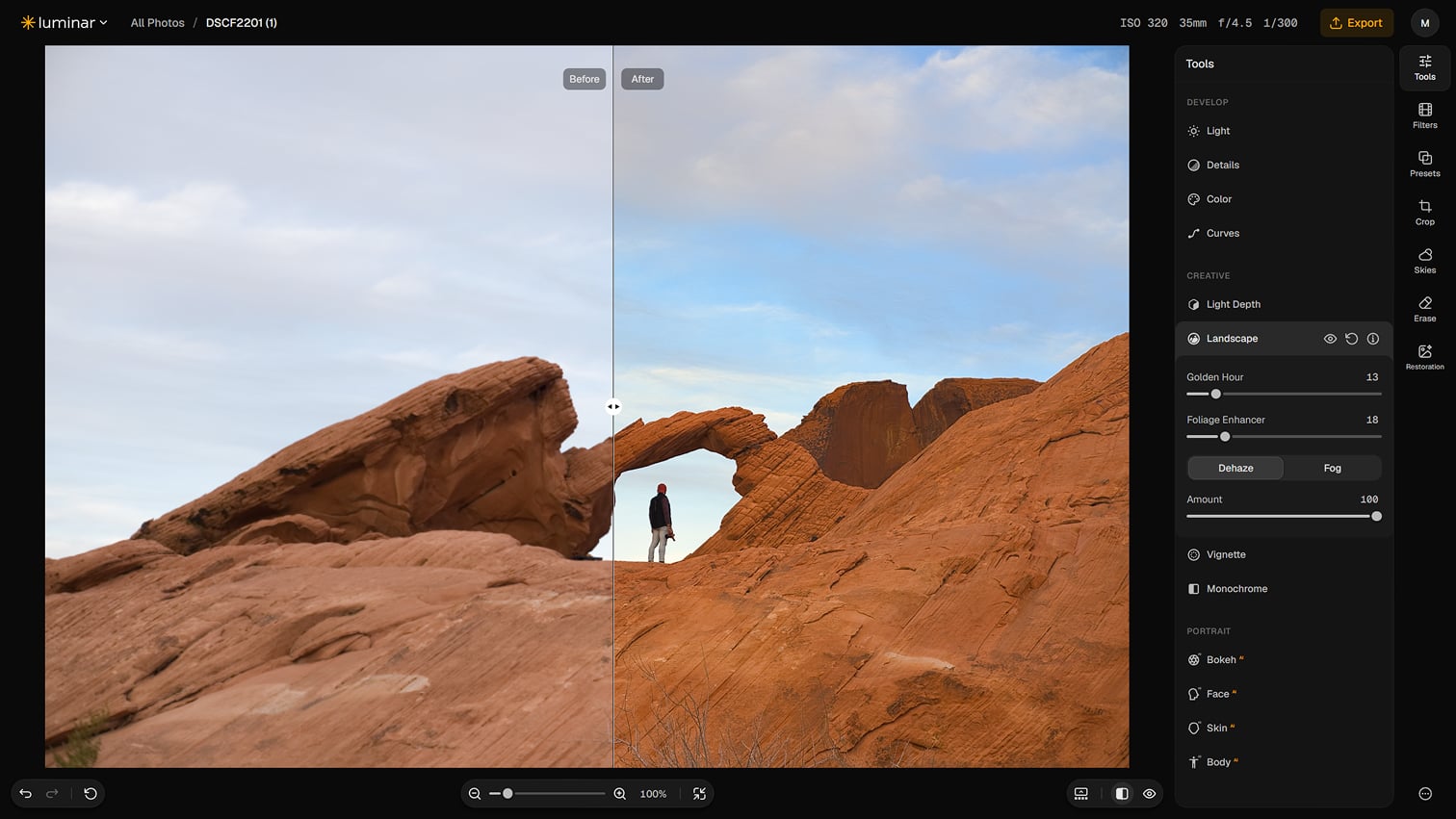Select the Fog mode

click(x=1333, y=468)
